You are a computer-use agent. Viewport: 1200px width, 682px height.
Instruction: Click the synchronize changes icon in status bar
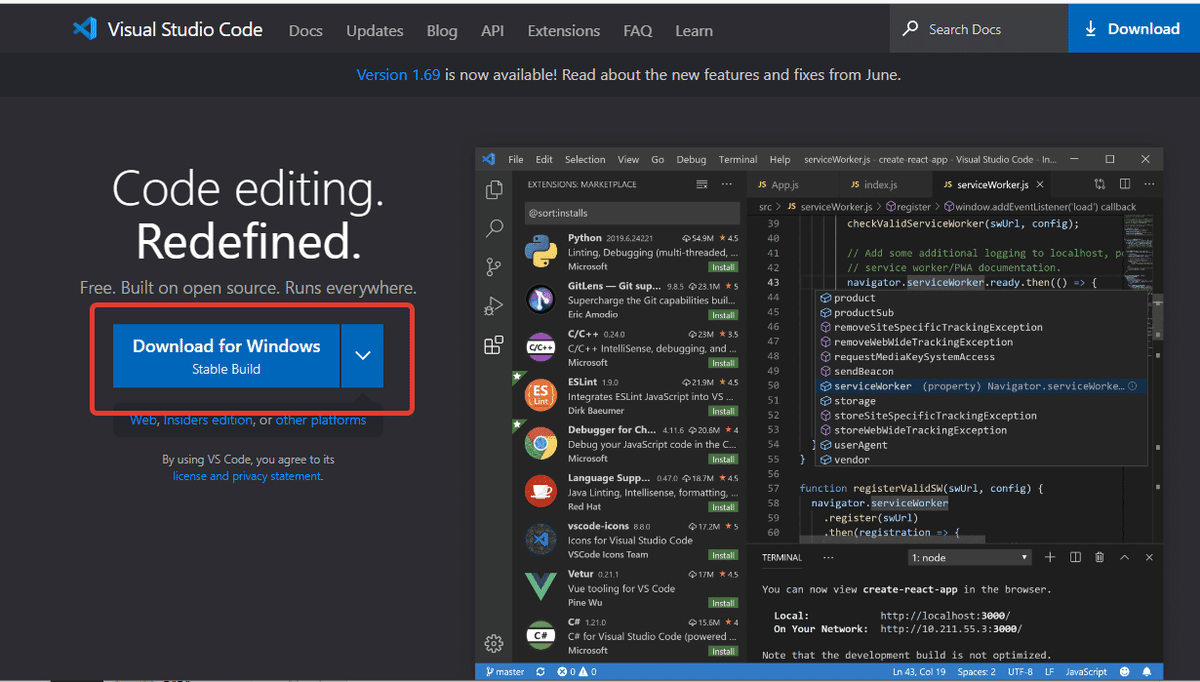tap(541, 672)
